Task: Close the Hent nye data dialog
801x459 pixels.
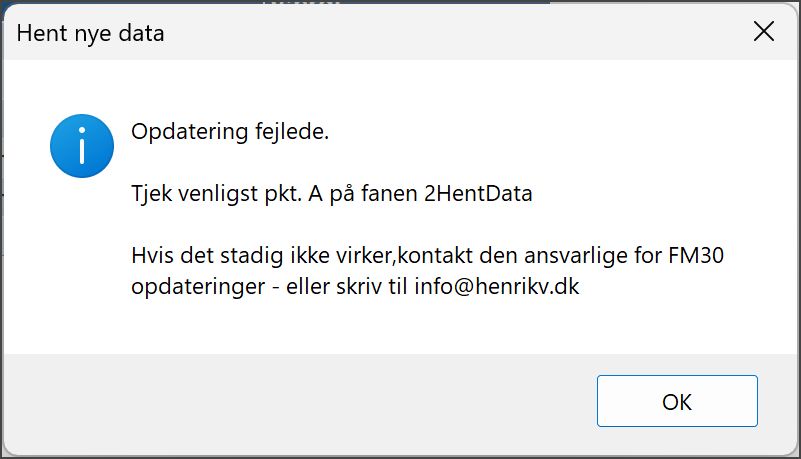Action: (x=764, y=32)
